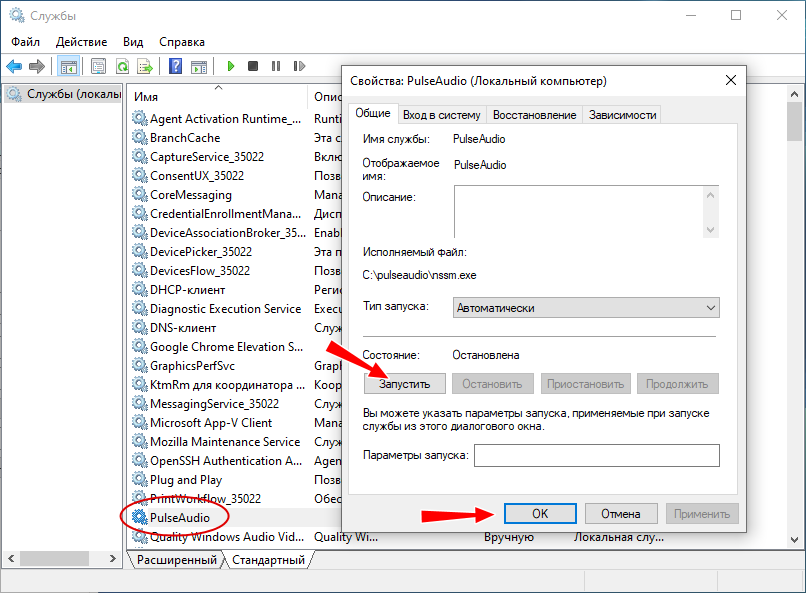Open the Тип запуска dropdown
Viewport: 806px width, 593px height.
586,308
